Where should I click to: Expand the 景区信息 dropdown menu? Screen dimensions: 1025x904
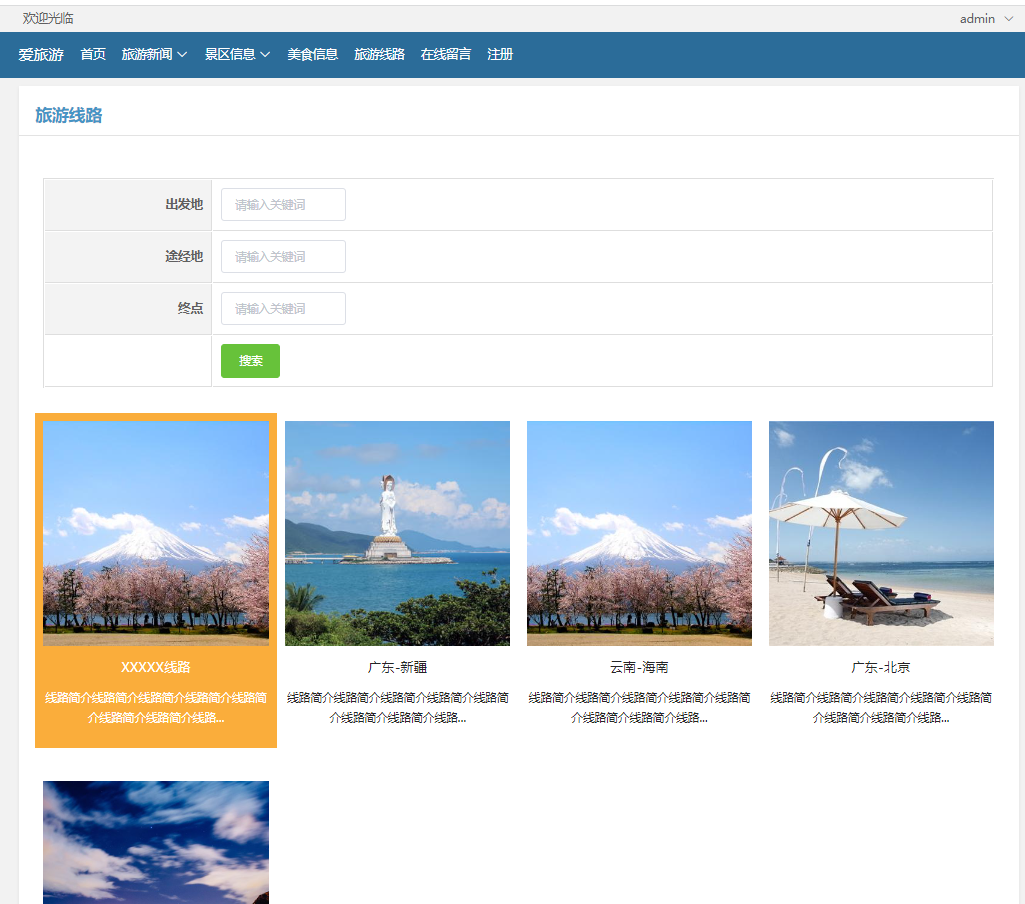[237, 54]
